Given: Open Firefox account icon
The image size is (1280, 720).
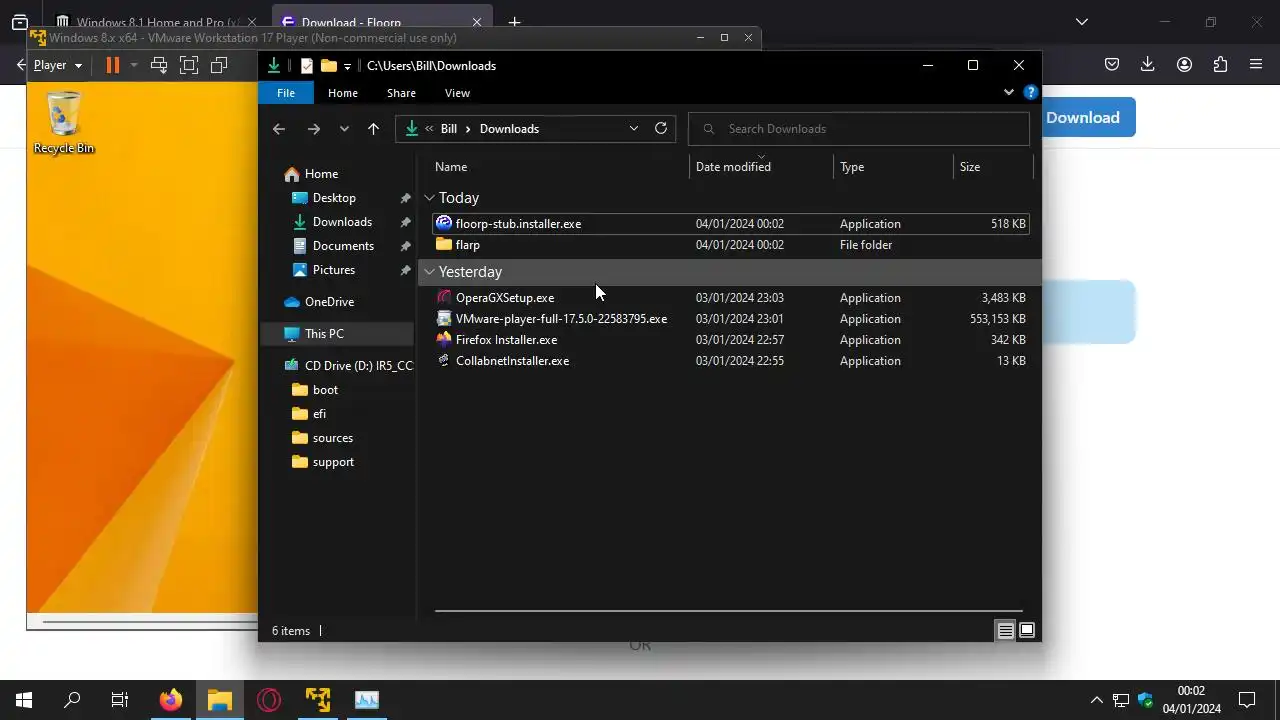Looking at the screenshot, I should (x=1184, y=64).
